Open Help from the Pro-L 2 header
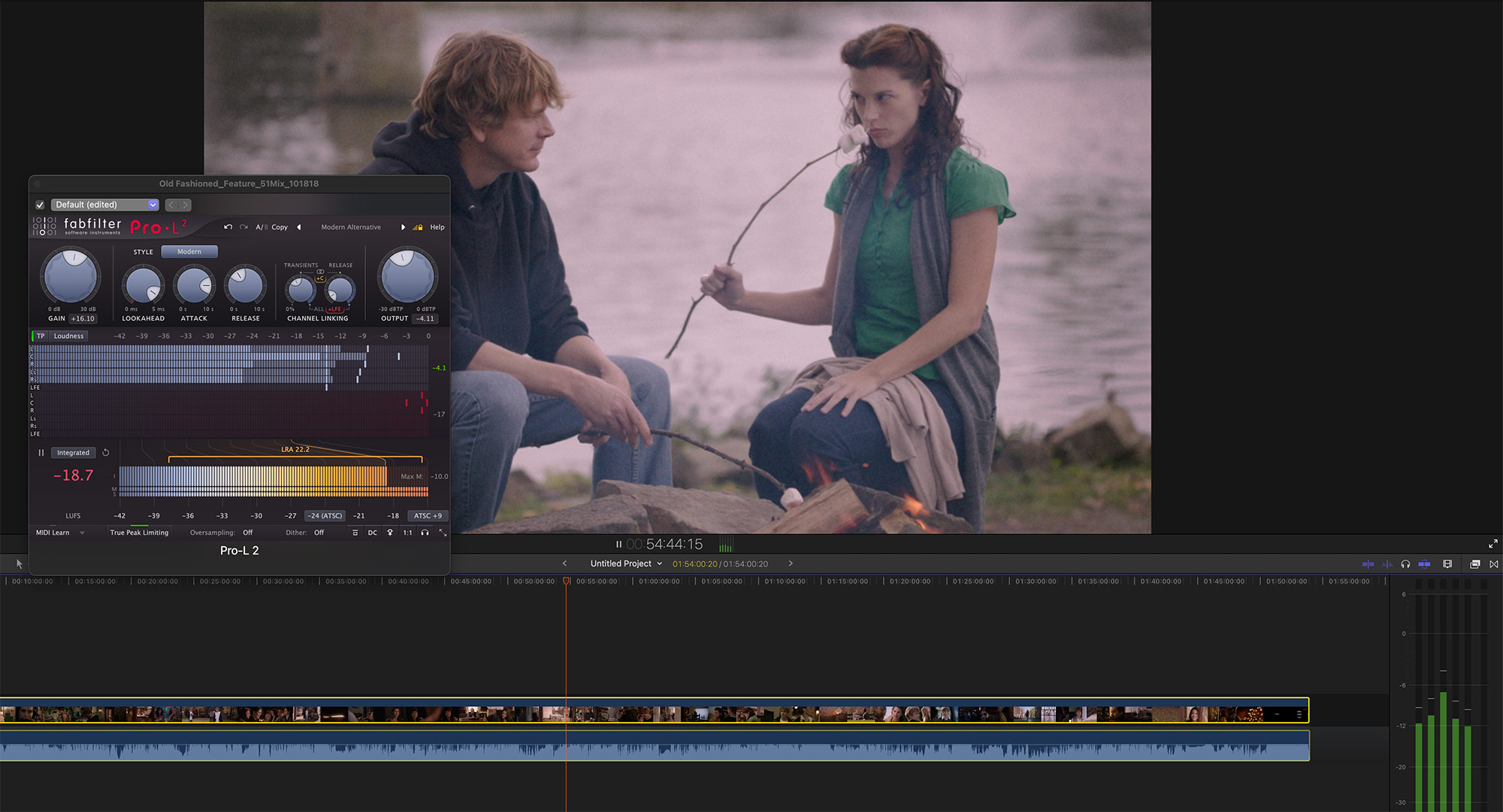This screenshot has height=812, width=1503. click(437, 227)
